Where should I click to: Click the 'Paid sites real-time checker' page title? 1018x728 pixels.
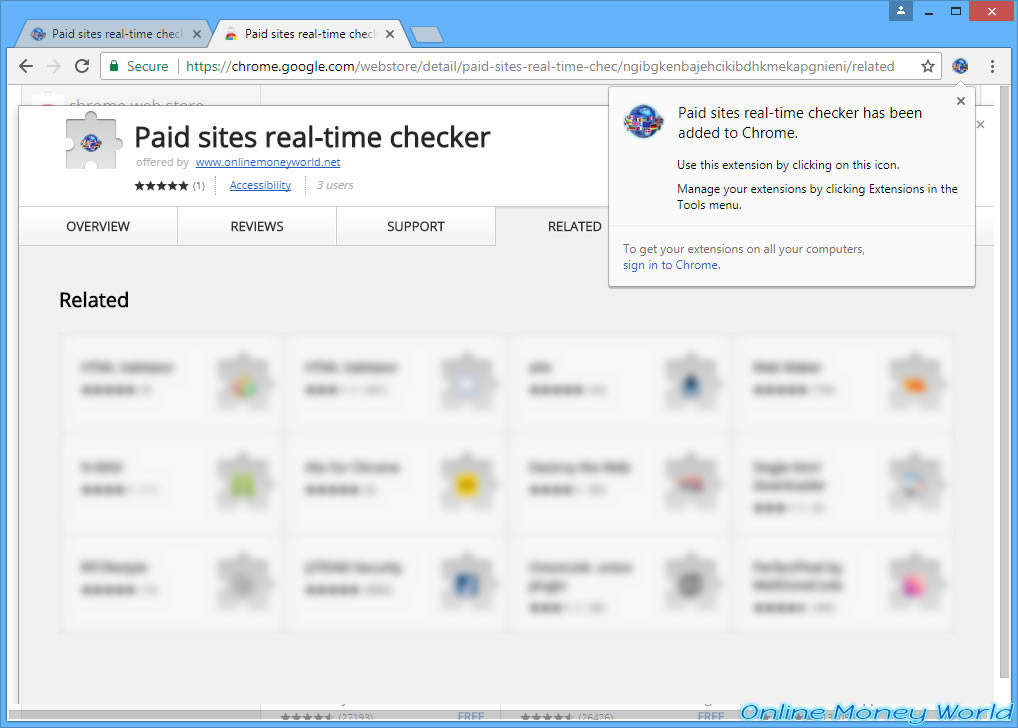pyautogui.click(x=312, y=137)
